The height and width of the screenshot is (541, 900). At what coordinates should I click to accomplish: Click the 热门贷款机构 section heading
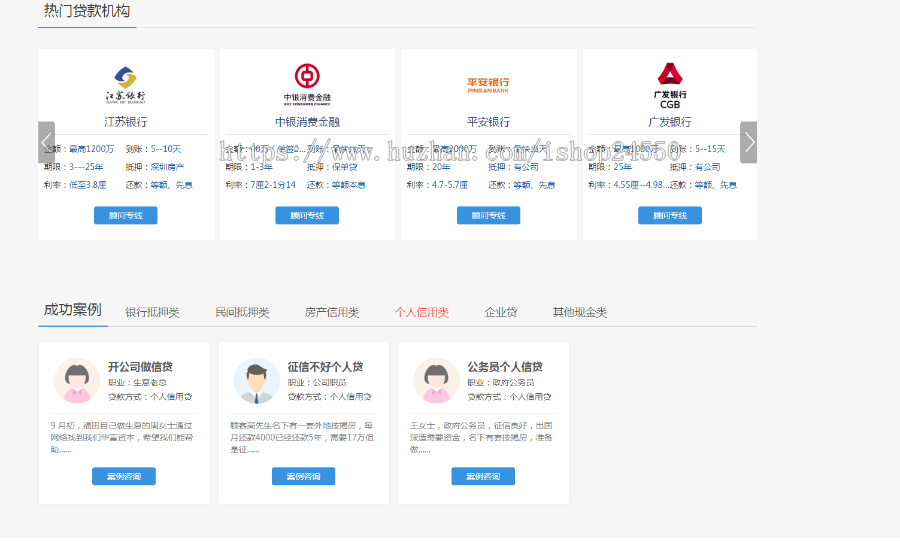[87, 11]
